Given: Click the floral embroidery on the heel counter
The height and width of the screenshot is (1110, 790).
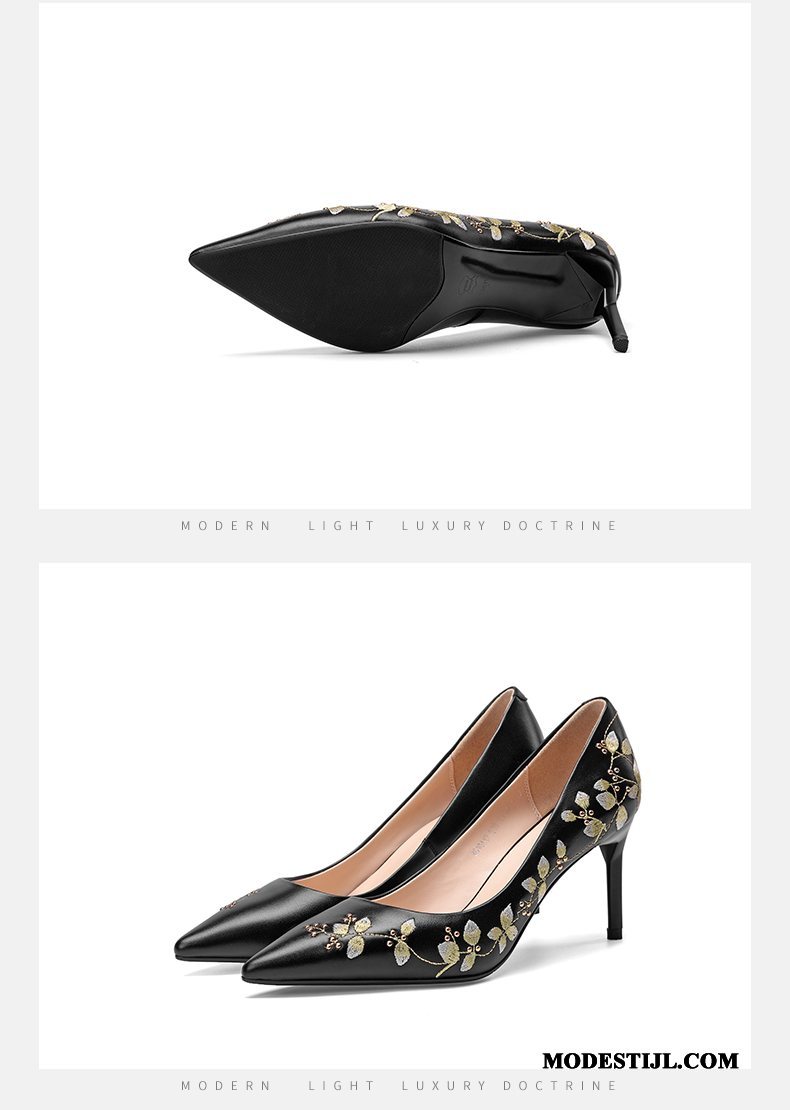Looking at the screenshot, I should [610, 786].
